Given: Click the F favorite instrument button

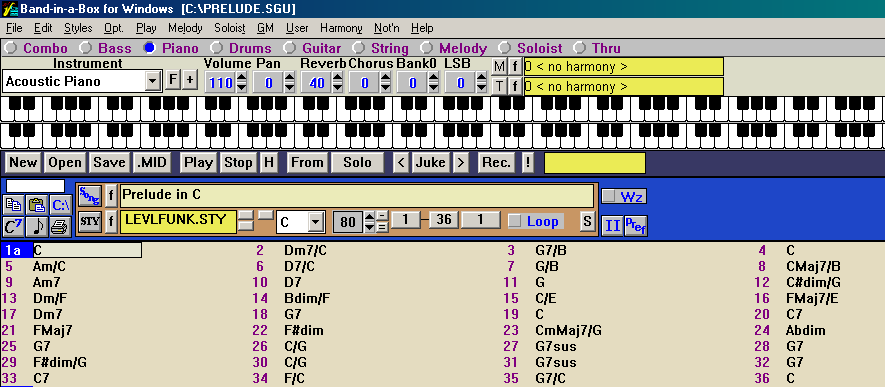Looking at the screenshot, I should (x=173, y=80).
